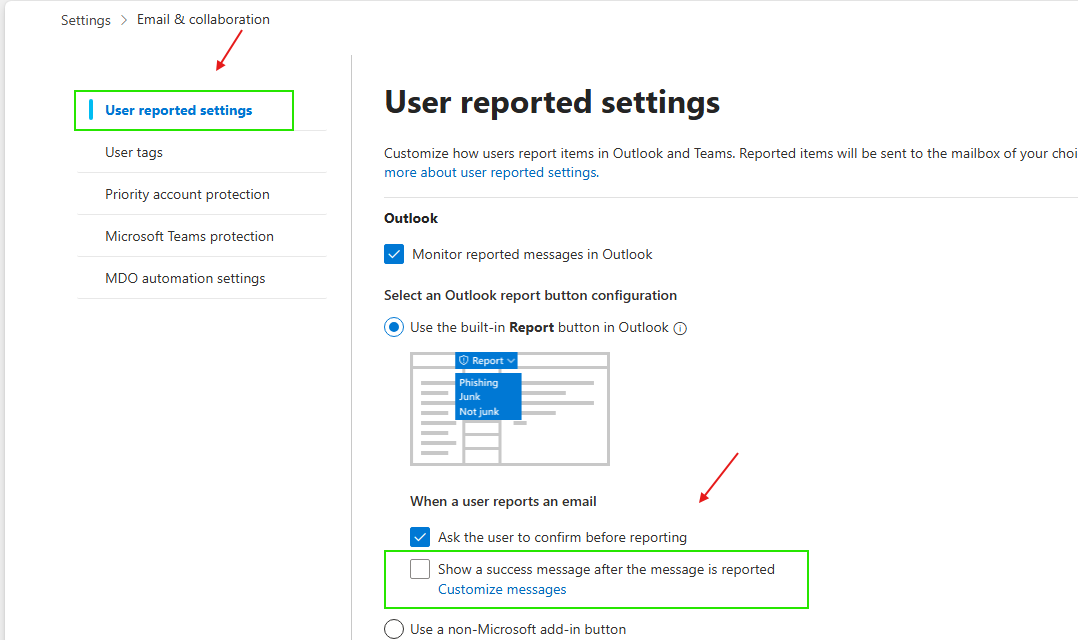Click the 'When a user reports an email' heading
Image resolution: width=1078 pixels, height=640 pixels.
503,501
